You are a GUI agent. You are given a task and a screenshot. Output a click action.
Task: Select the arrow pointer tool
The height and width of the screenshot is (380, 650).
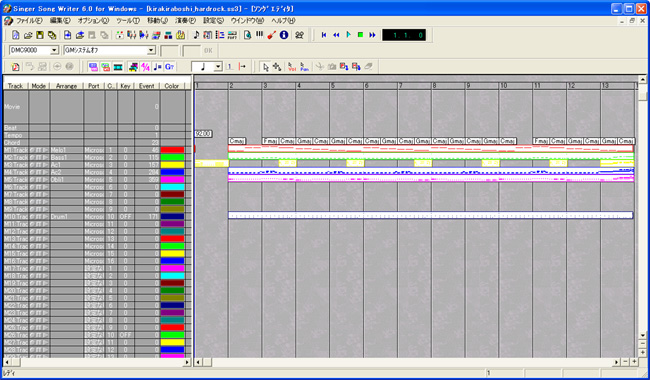pos(266,67)
